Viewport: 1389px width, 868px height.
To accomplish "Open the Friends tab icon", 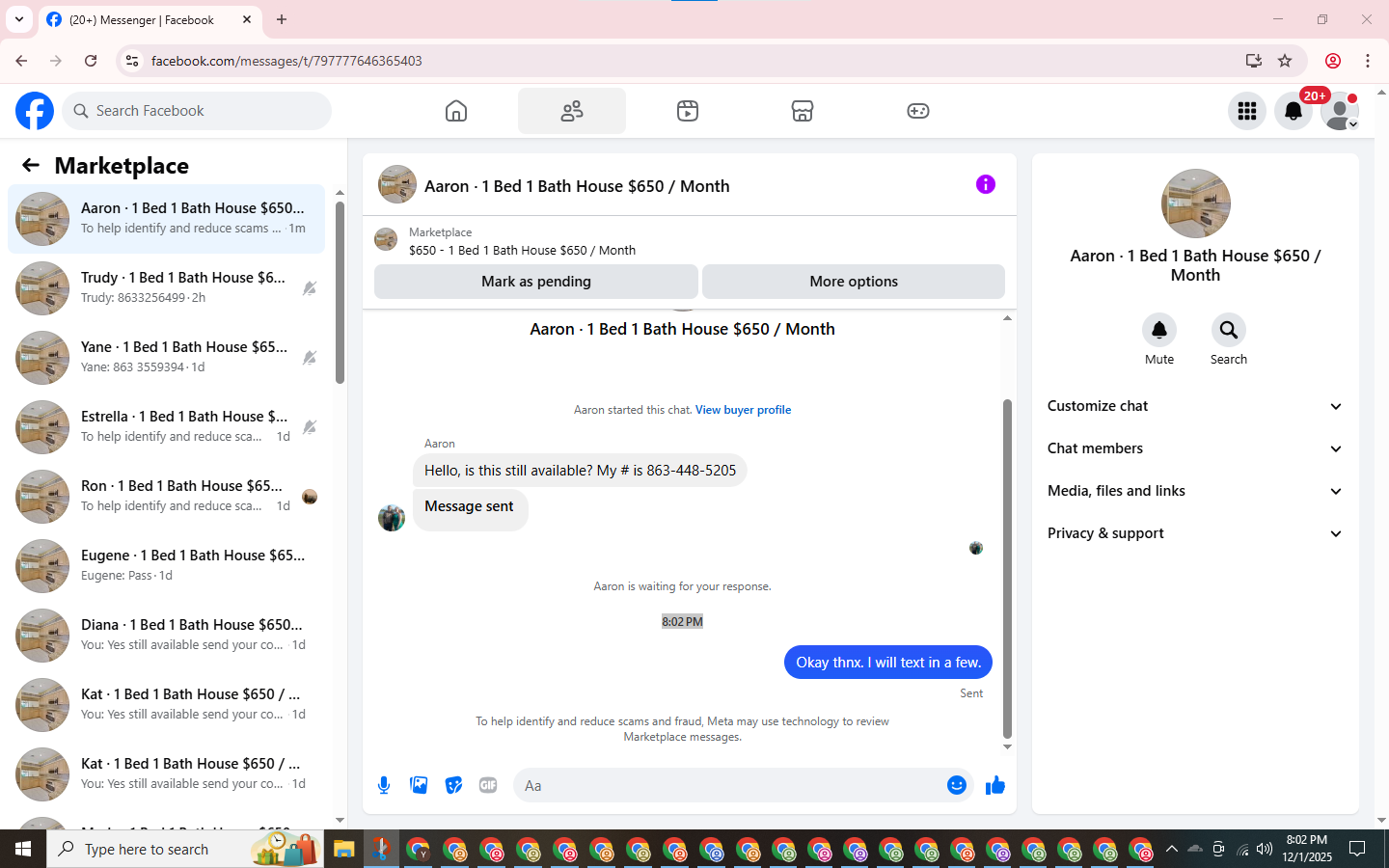I will pos(572,111).
